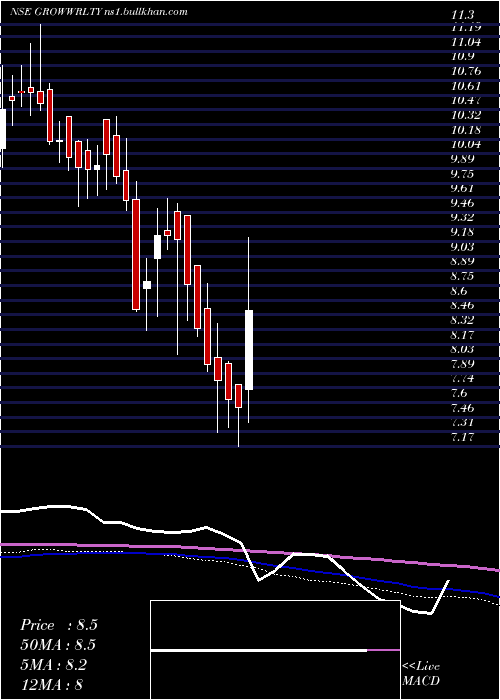Image resolution: width=500 pixels, height=700 pixels.
Task: Click the 9.75 price axis label
Action: (x=462, y=174)
